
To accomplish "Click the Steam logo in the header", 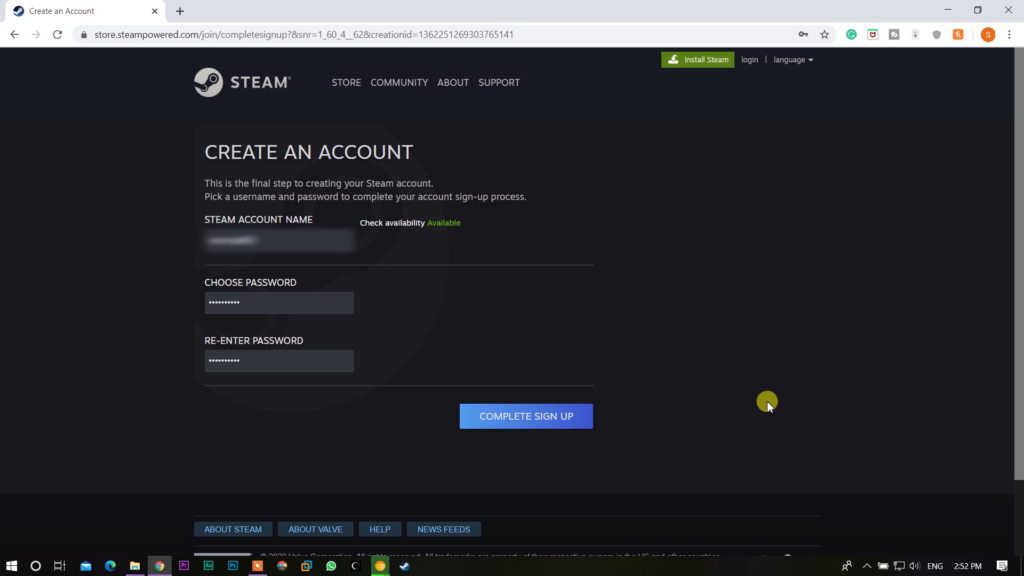I will click(x=242, y=82).
